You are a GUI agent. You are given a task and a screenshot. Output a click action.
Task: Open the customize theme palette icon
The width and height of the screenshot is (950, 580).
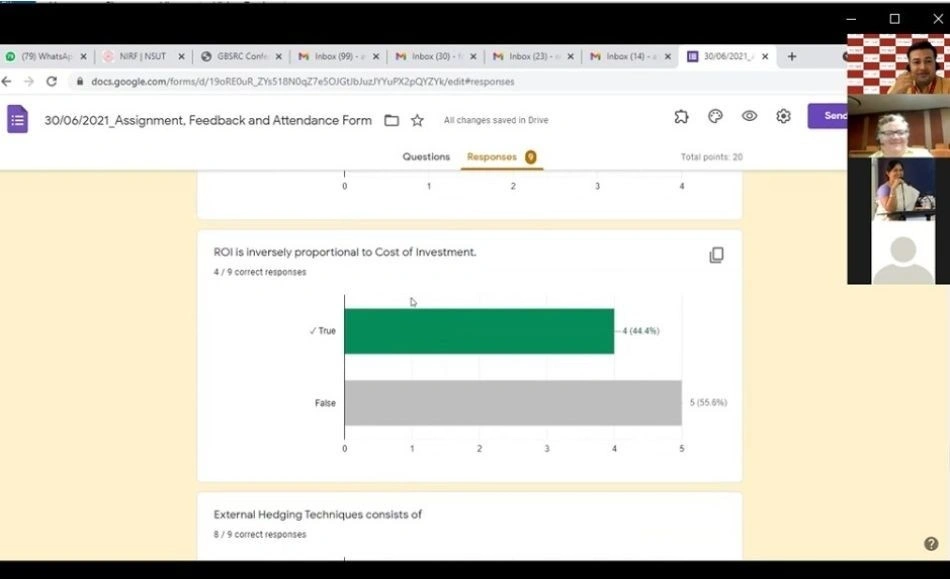click(715, 116)
